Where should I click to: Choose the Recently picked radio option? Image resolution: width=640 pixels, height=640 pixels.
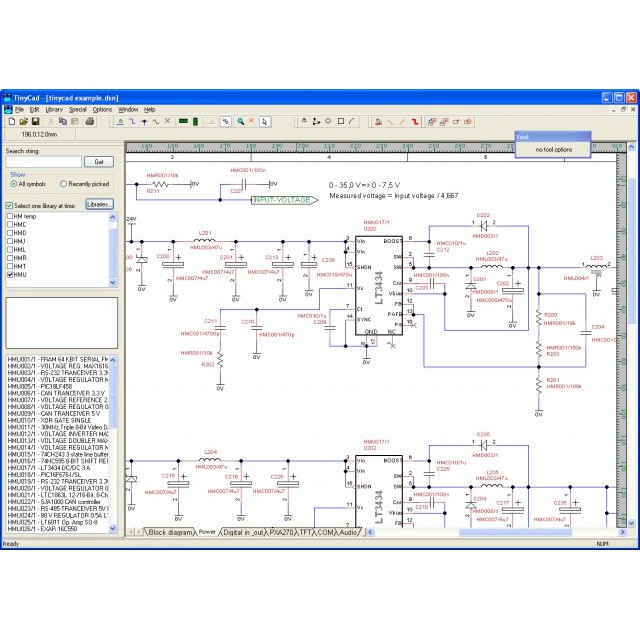(x=65, y=184)
